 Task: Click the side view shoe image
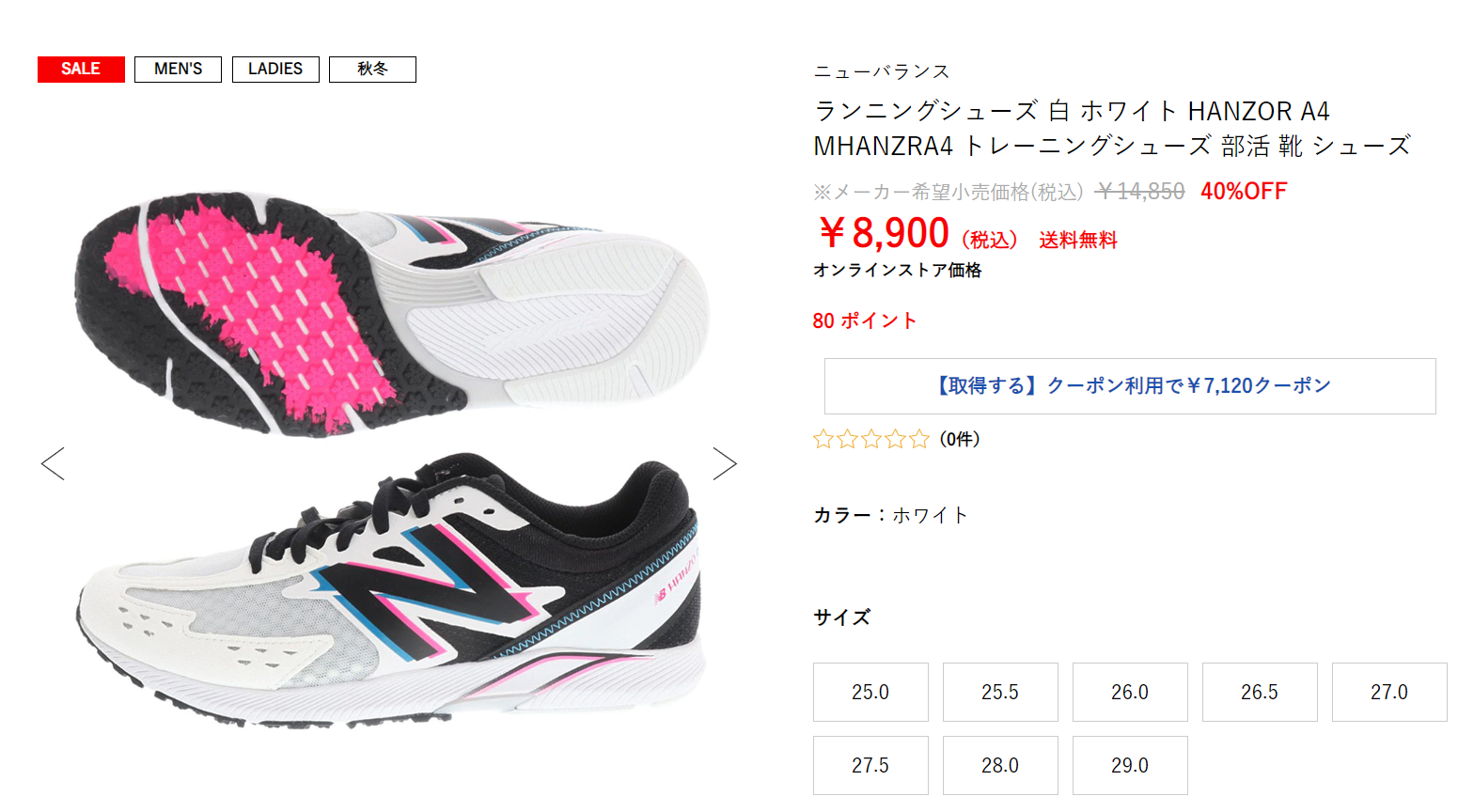click(389, 590)
